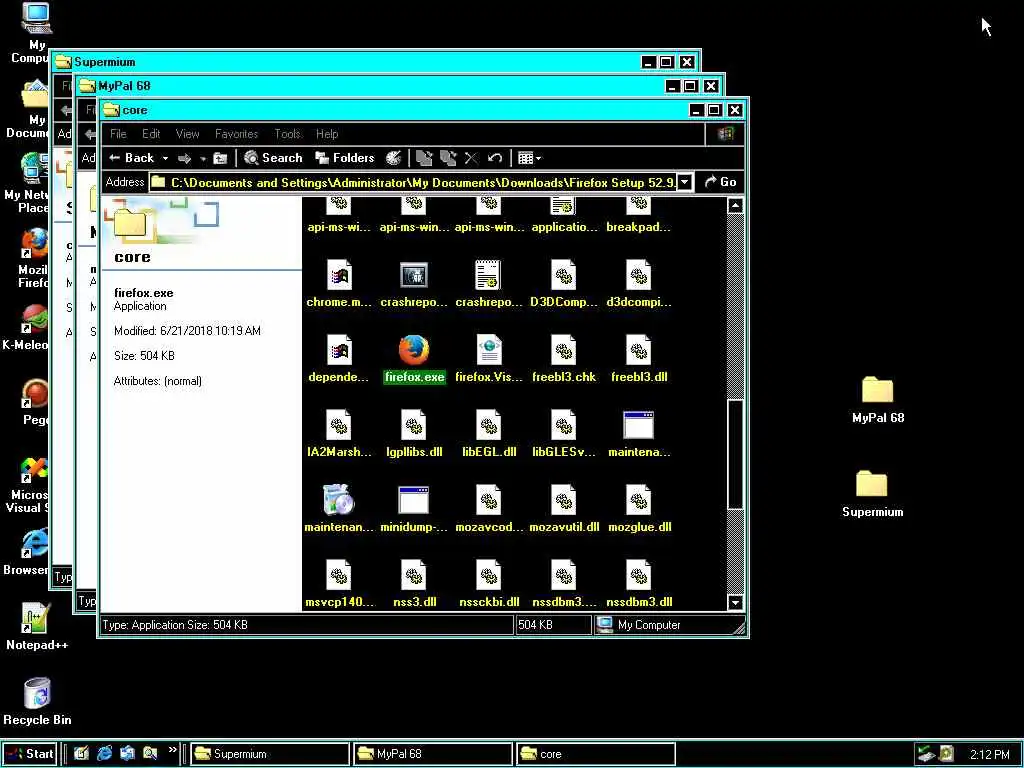
Task: Click the Copy To toolbar icon
Action: click(x=448, y=158)
